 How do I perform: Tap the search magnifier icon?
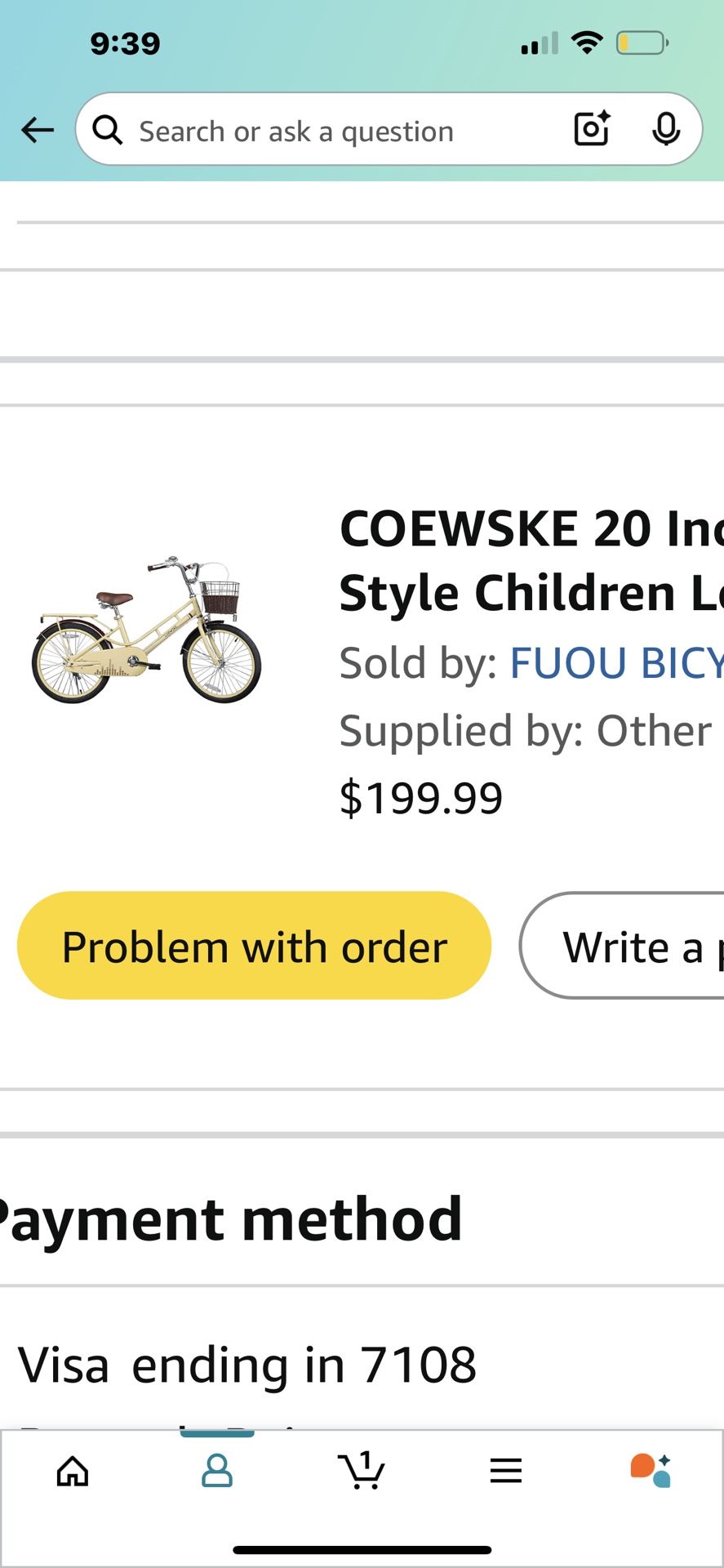pos(107,130)
